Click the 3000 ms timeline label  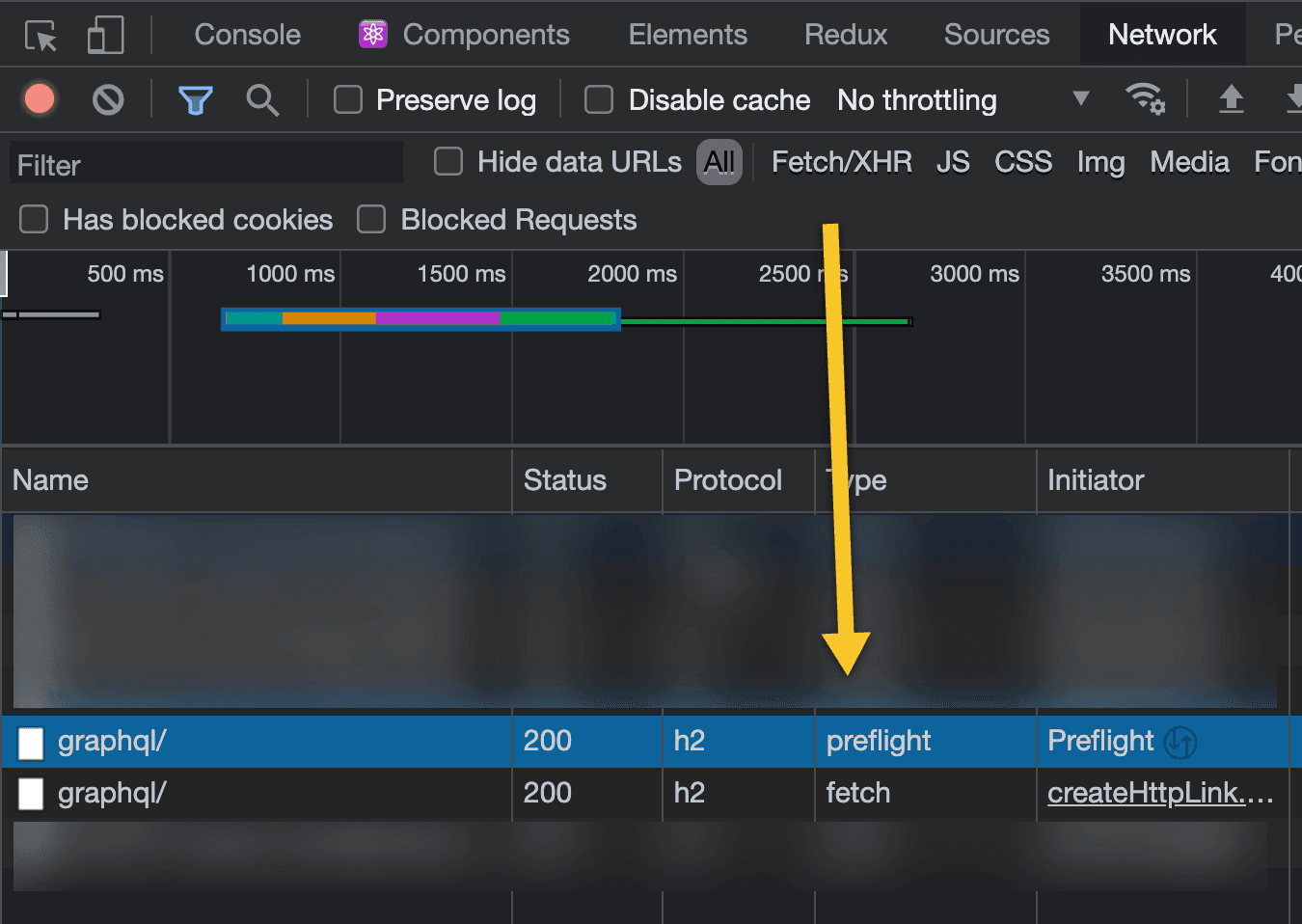(974, 274)
